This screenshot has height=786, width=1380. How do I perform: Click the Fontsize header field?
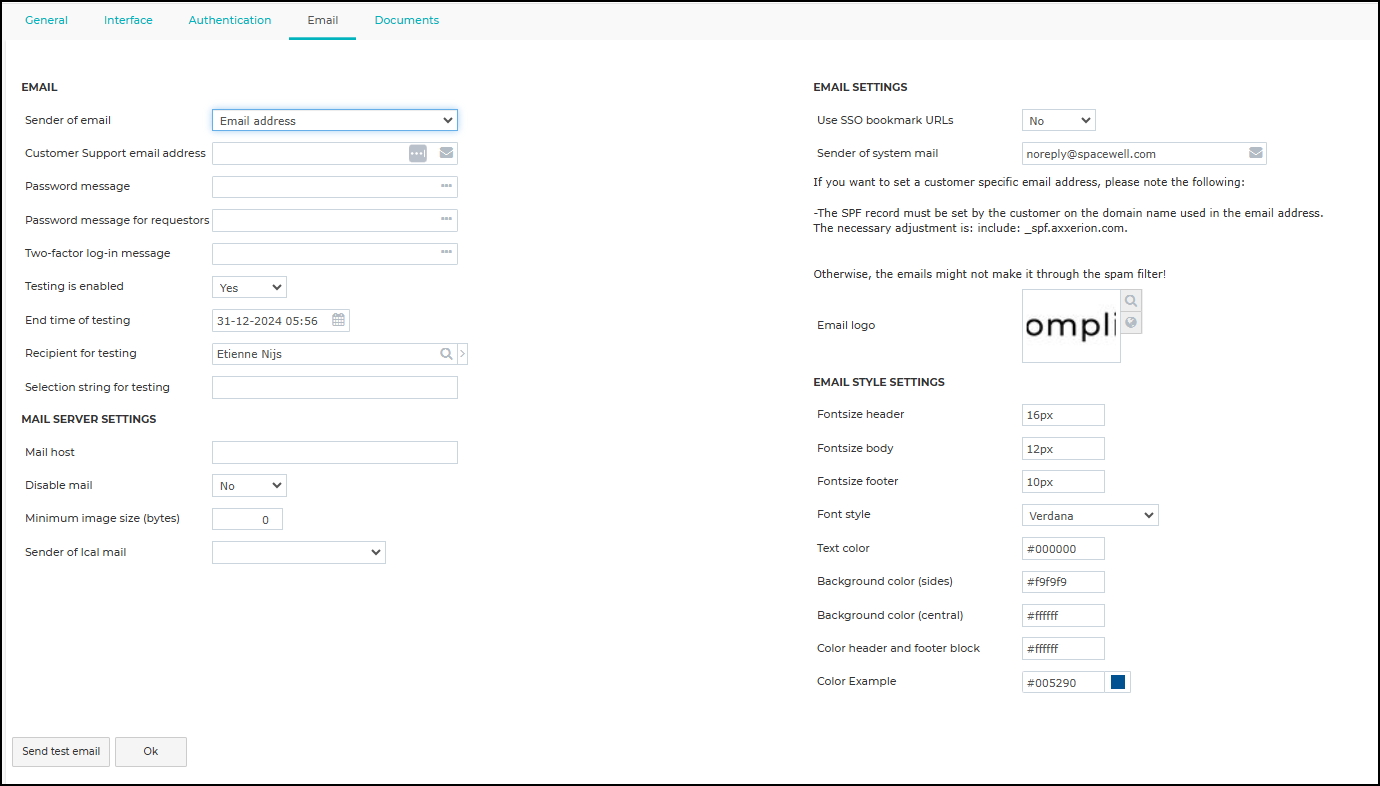(x=1063, y=415)
